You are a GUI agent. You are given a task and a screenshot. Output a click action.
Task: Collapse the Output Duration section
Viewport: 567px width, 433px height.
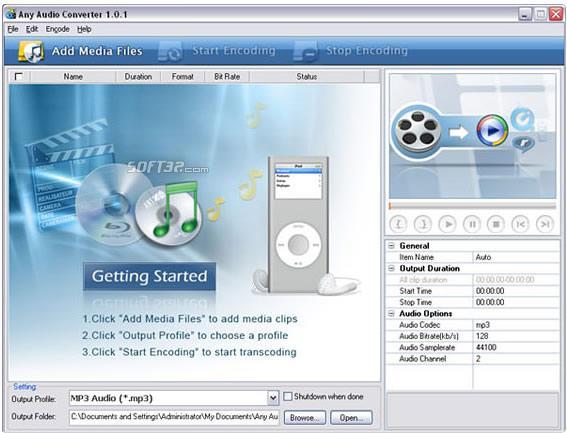pos(391,268)
